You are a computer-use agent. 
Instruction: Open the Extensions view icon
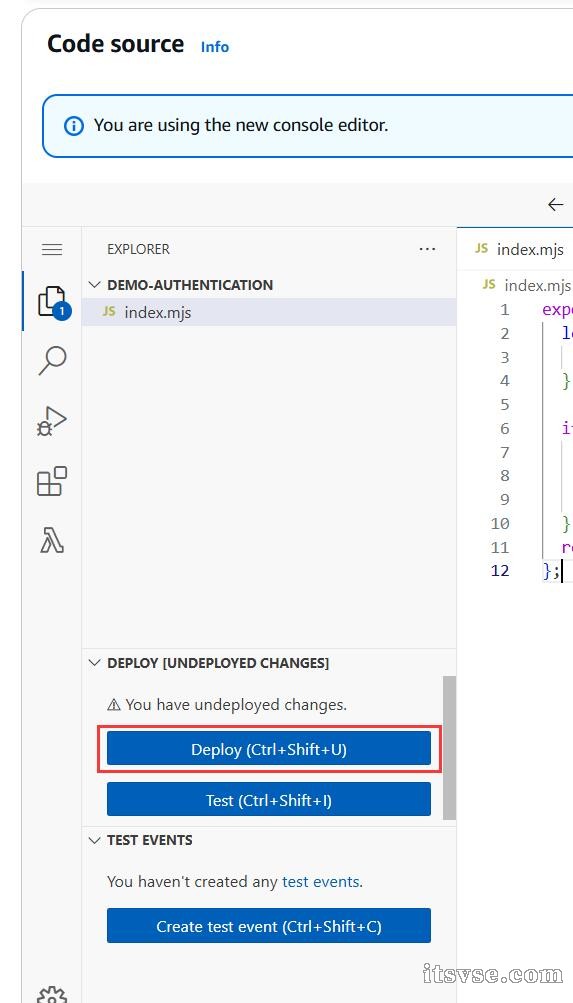tap(52, 480)
